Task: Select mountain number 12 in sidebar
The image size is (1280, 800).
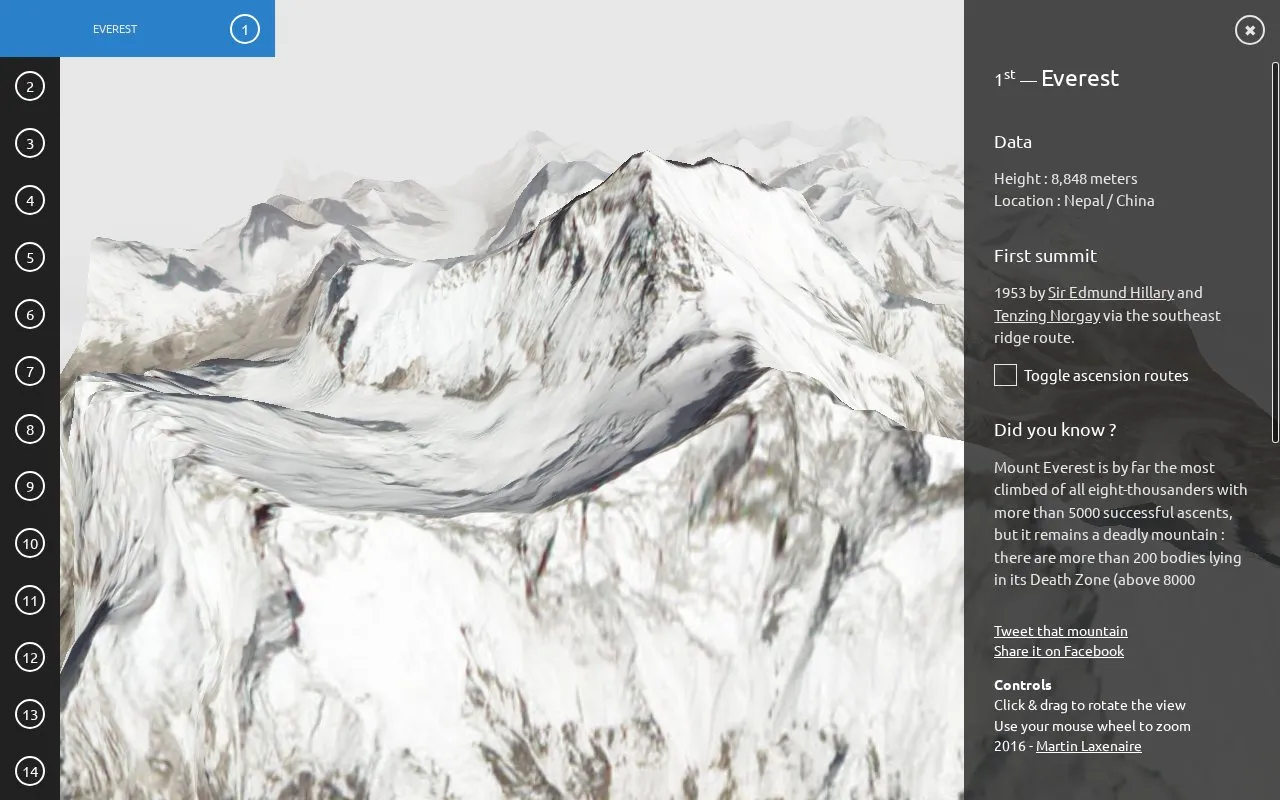Action: 30,657
